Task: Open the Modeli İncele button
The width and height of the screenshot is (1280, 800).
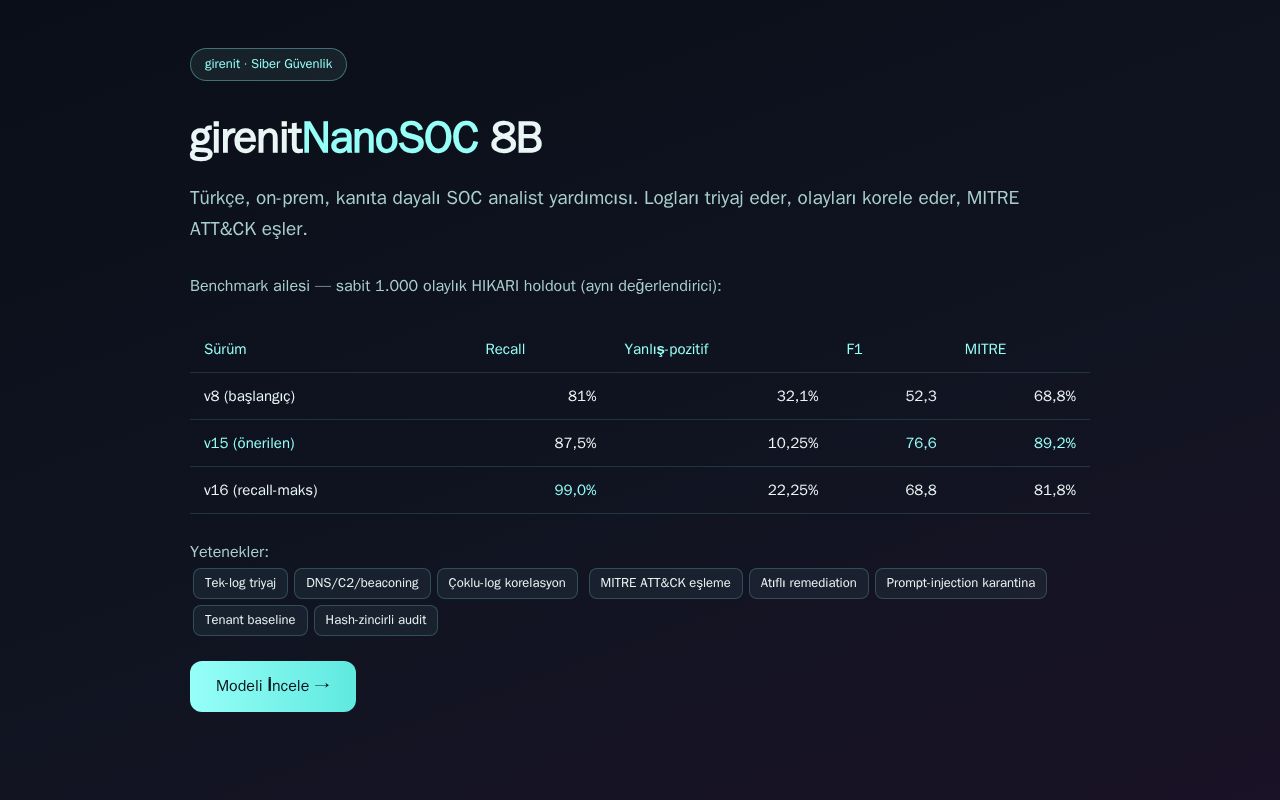Action: [273, 686]
